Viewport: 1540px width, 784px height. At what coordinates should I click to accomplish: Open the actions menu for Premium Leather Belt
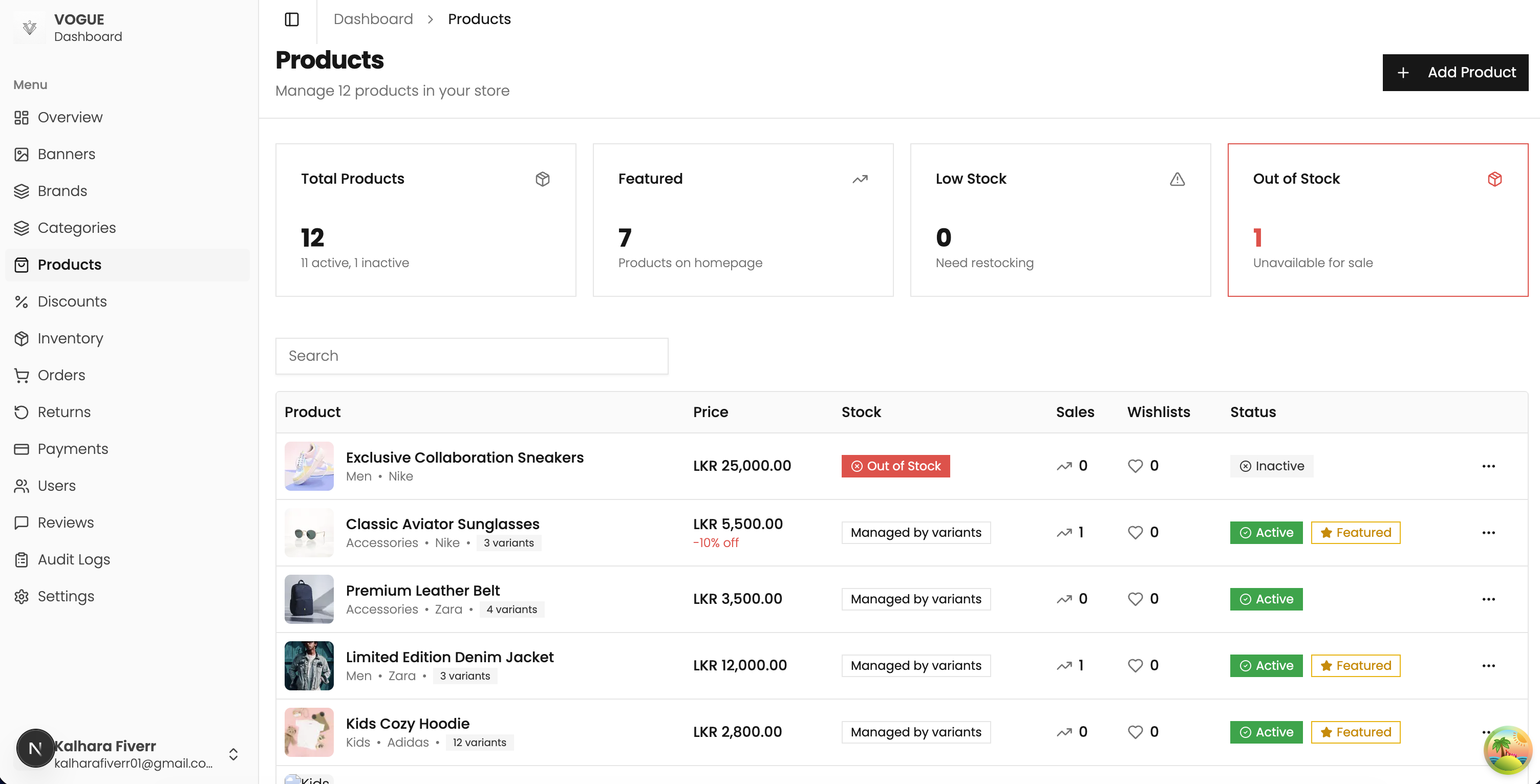(x=1489, y=599)
